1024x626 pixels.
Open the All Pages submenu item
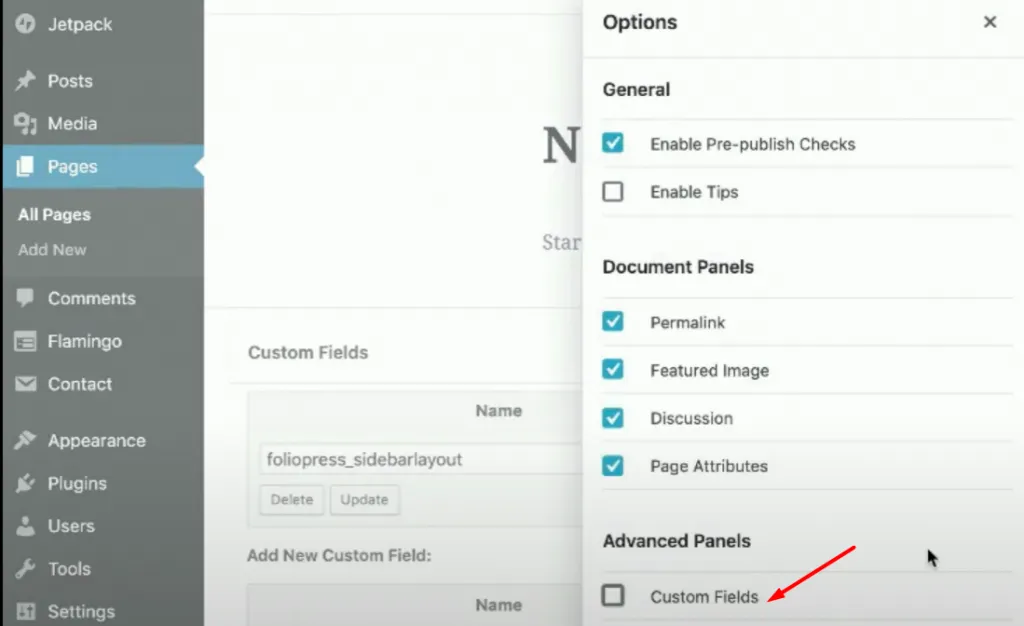tap(54, 215)
